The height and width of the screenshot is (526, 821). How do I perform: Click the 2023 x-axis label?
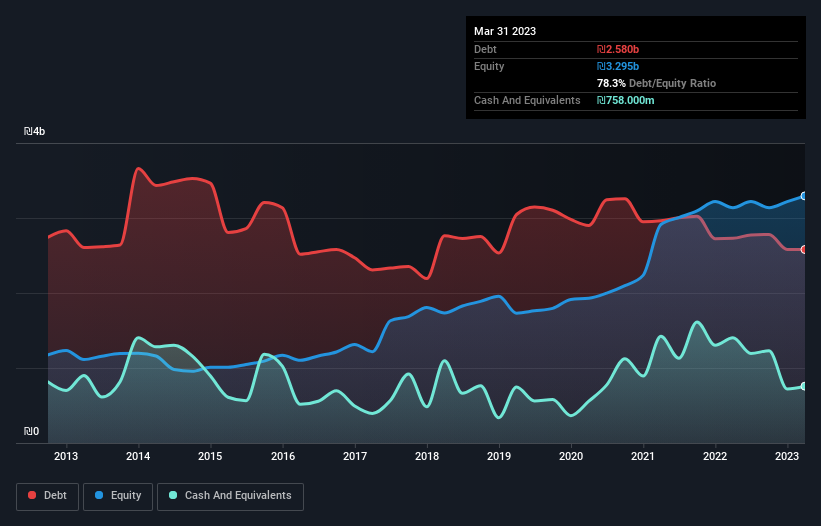pos(787,456)
